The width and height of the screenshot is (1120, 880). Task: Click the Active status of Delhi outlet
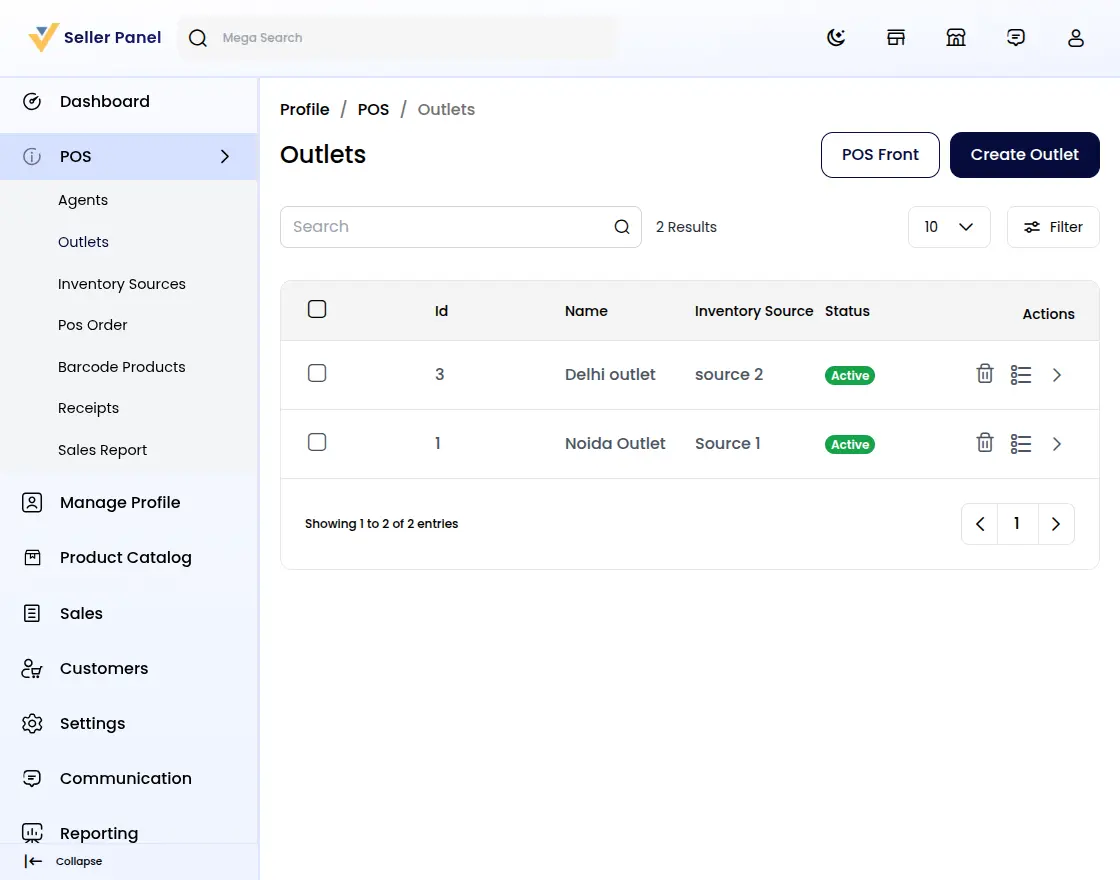(850, 375)
